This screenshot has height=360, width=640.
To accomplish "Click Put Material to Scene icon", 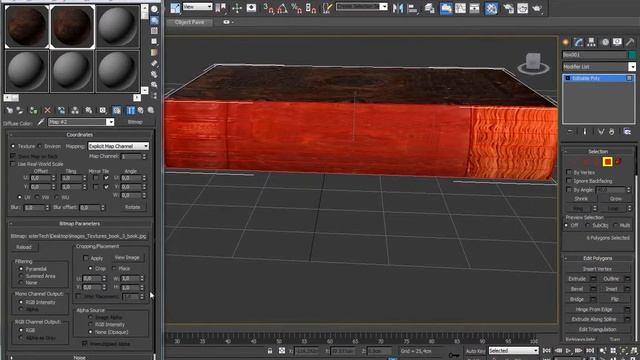I will [x=20, y=110].
